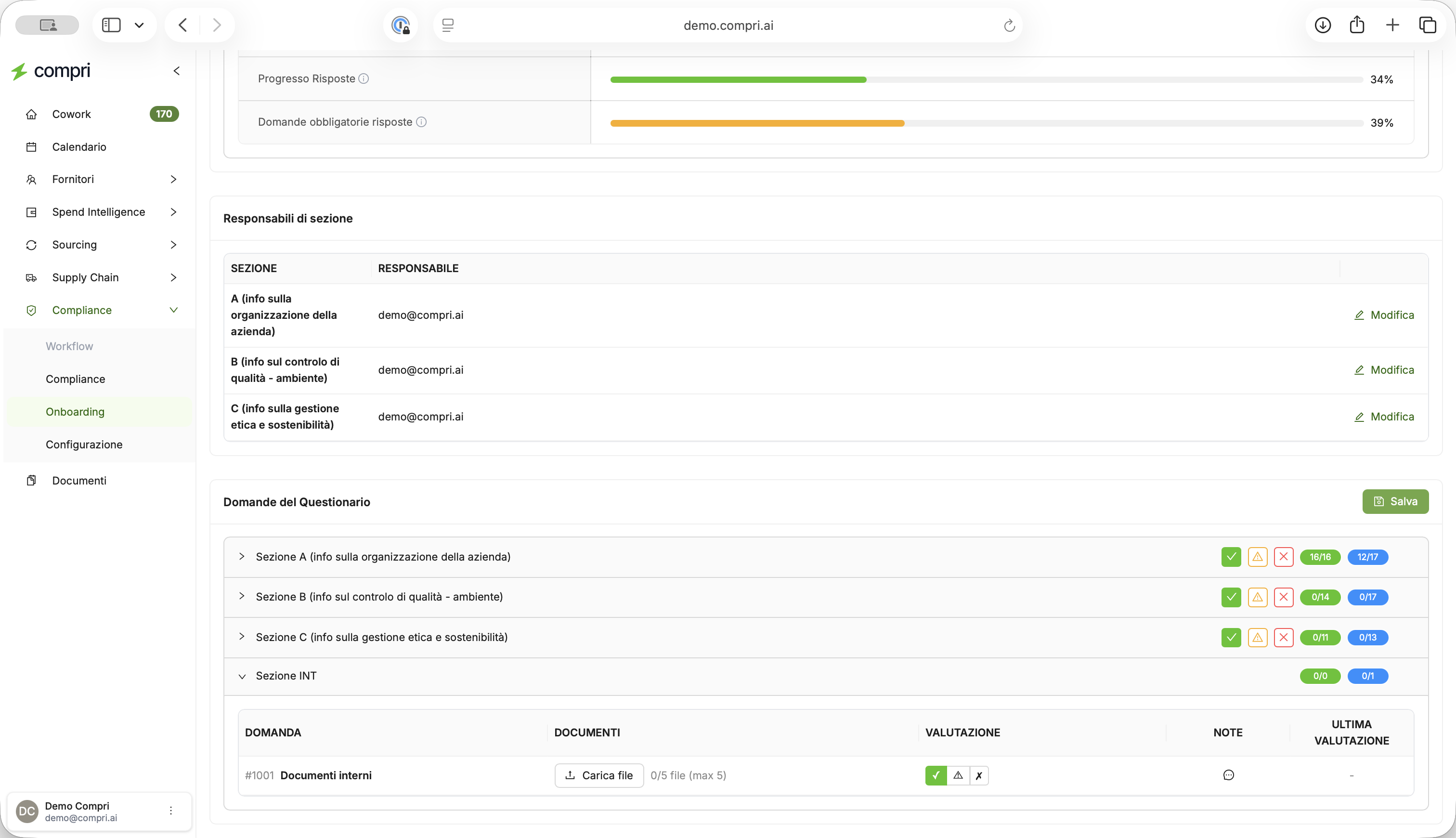This screenshot has width=1456, height=838.
Task: Click the info icon beside Domande obbligatorie risposte
Action: (x=421, y=122)
